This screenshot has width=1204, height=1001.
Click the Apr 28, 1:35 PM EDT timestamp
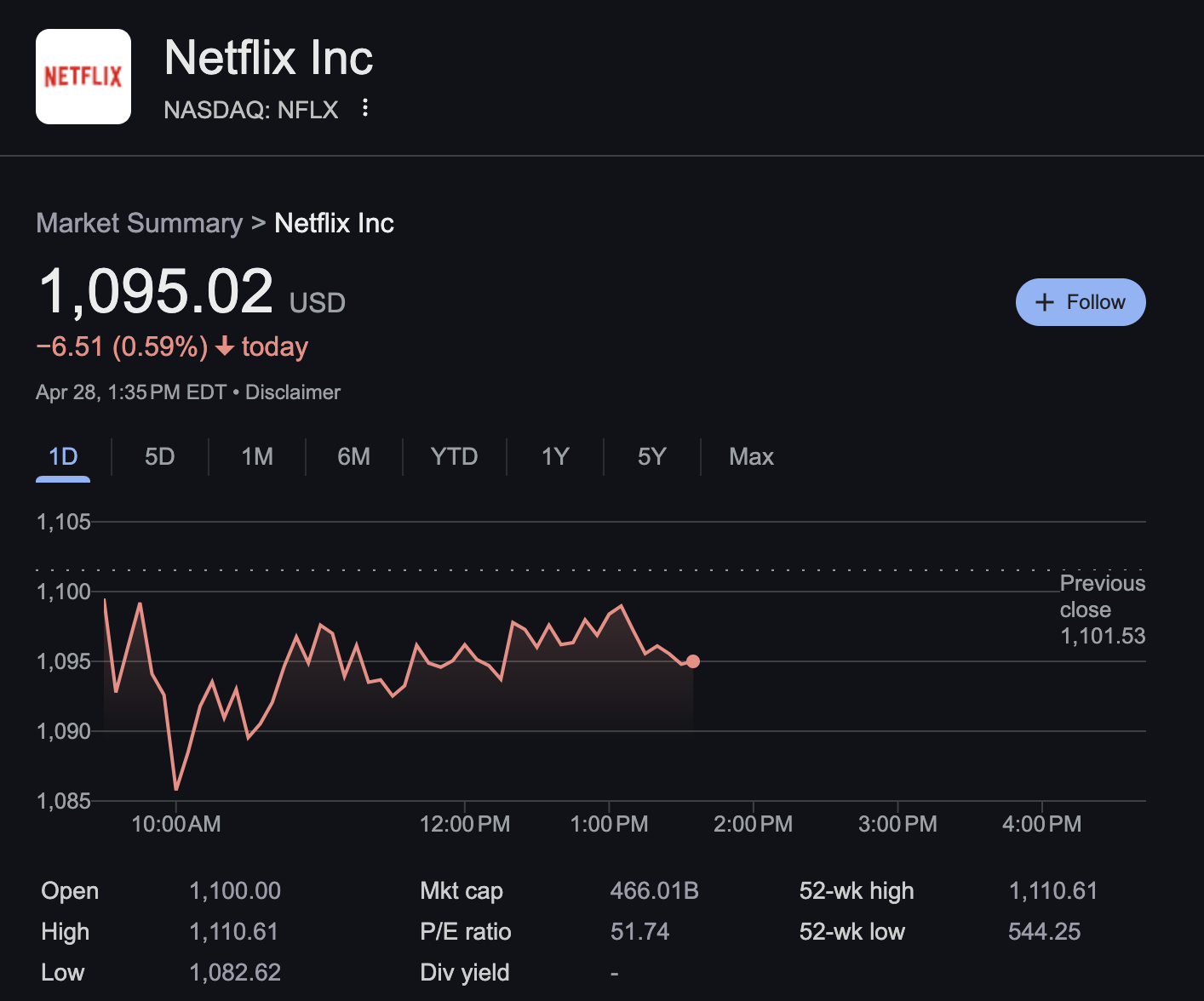pyautogui.click(x=131, y=392)
